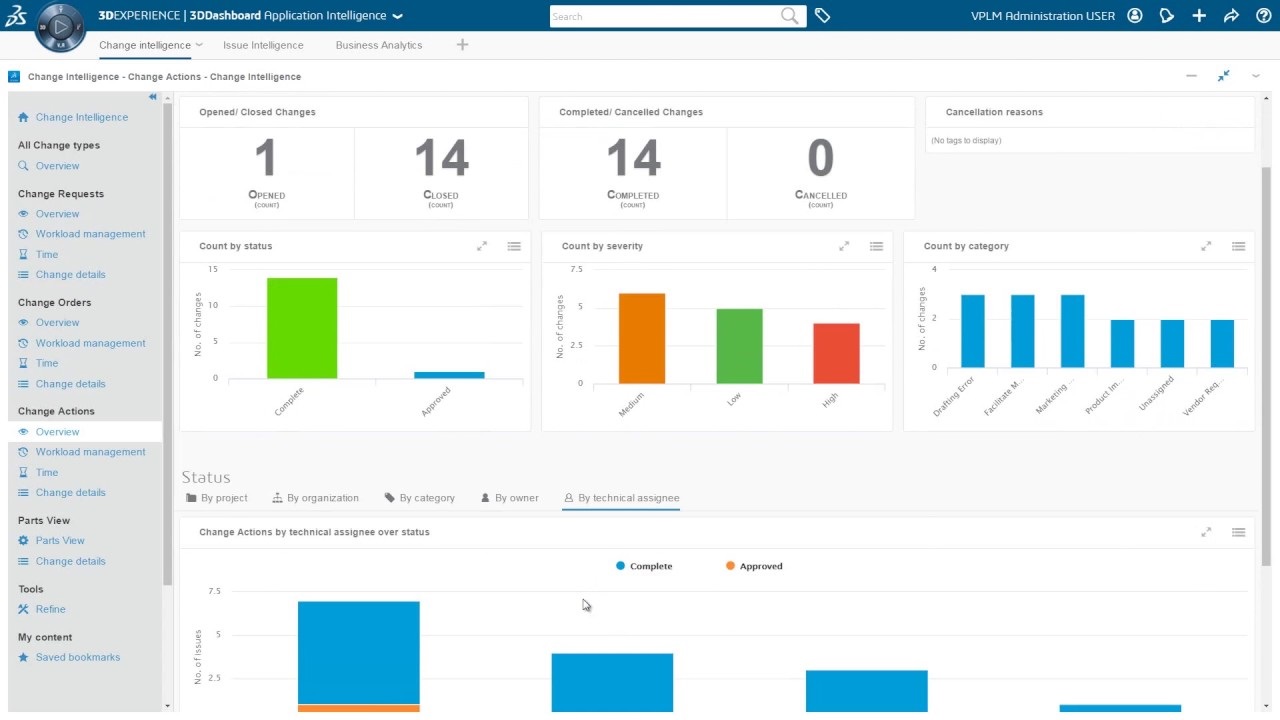
Task: Click the 3DEXPERIENCE compass play icon
Action: point(60,27)
